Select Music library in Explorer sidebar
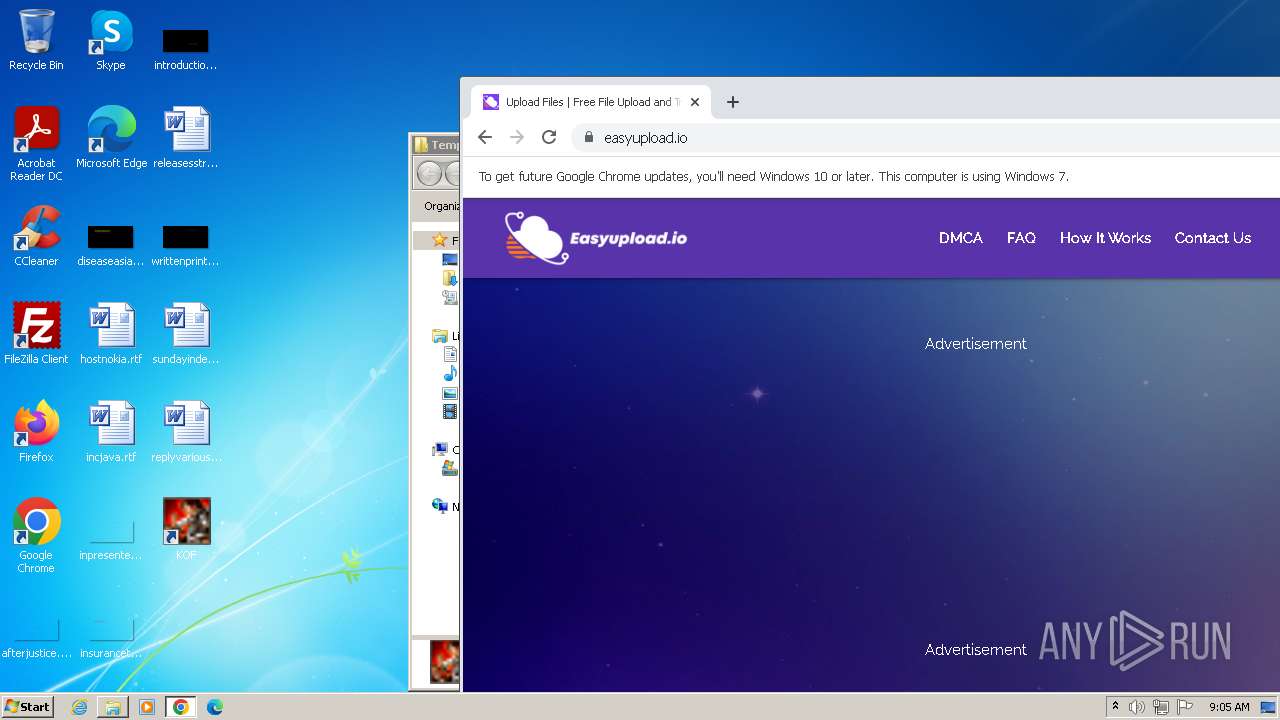The height and width of the screenshot is (720, 1280). coord(450,374)
